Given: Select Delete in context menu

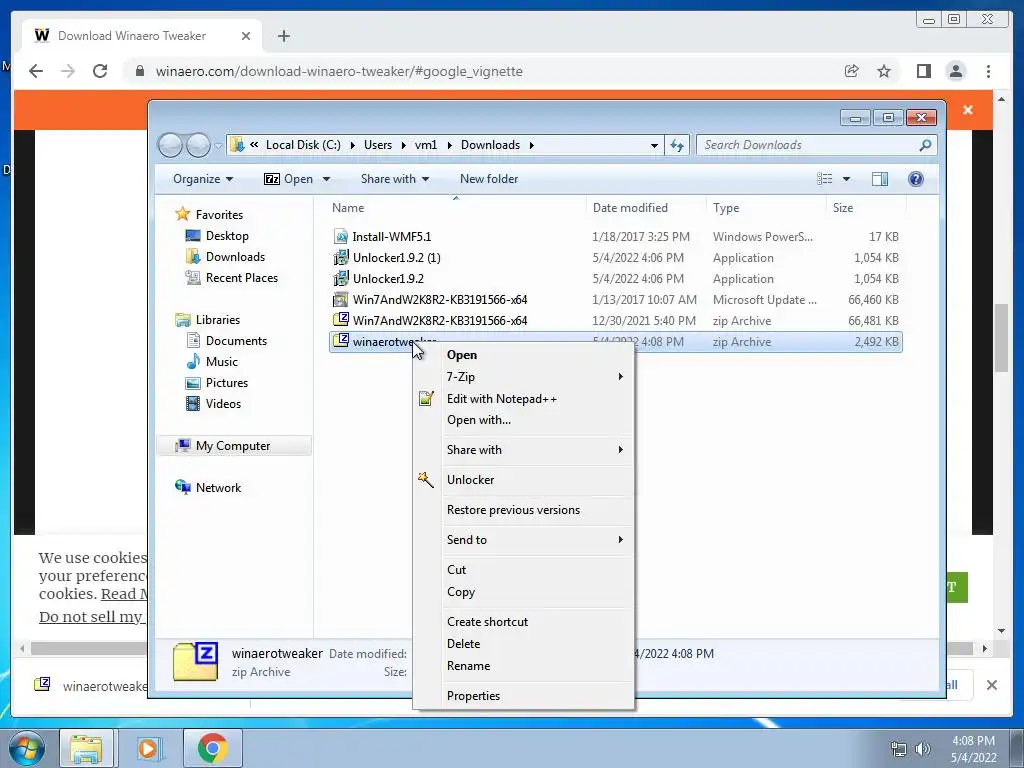Looking at the screenshot, I should pos(524,644).
